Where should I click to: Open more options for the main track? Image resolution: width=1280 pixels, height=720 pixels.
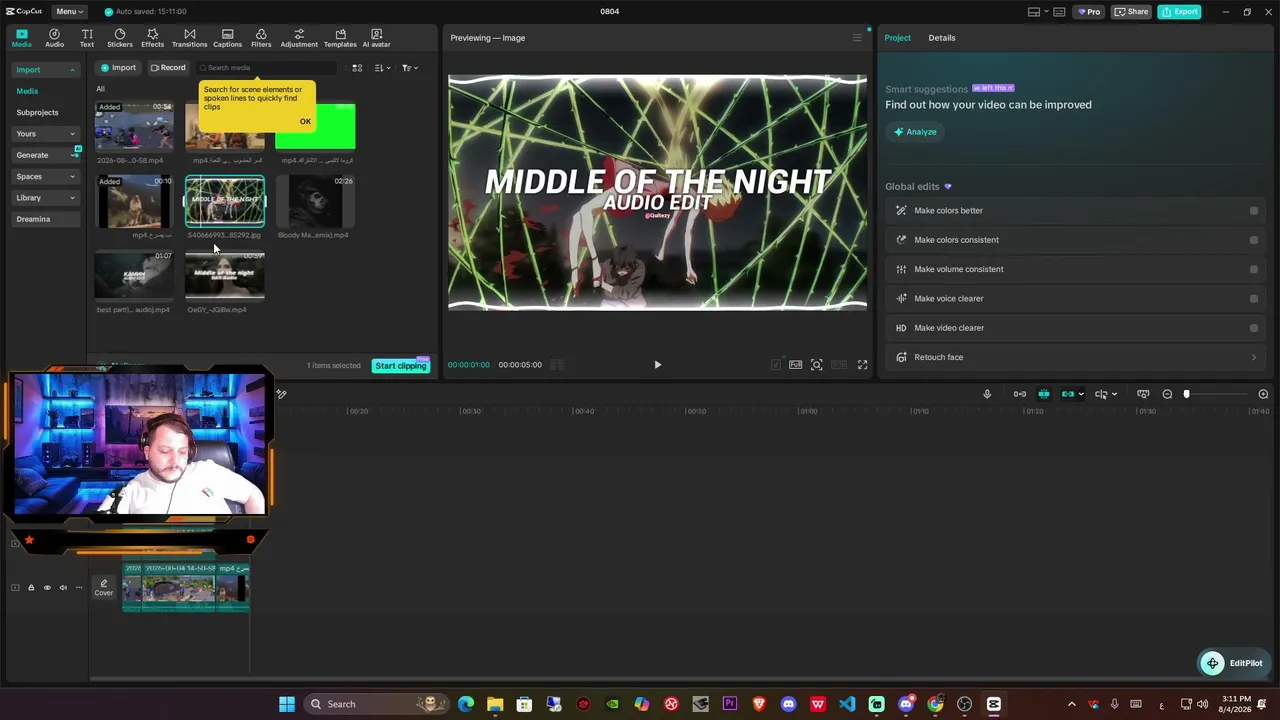[79, 588]
